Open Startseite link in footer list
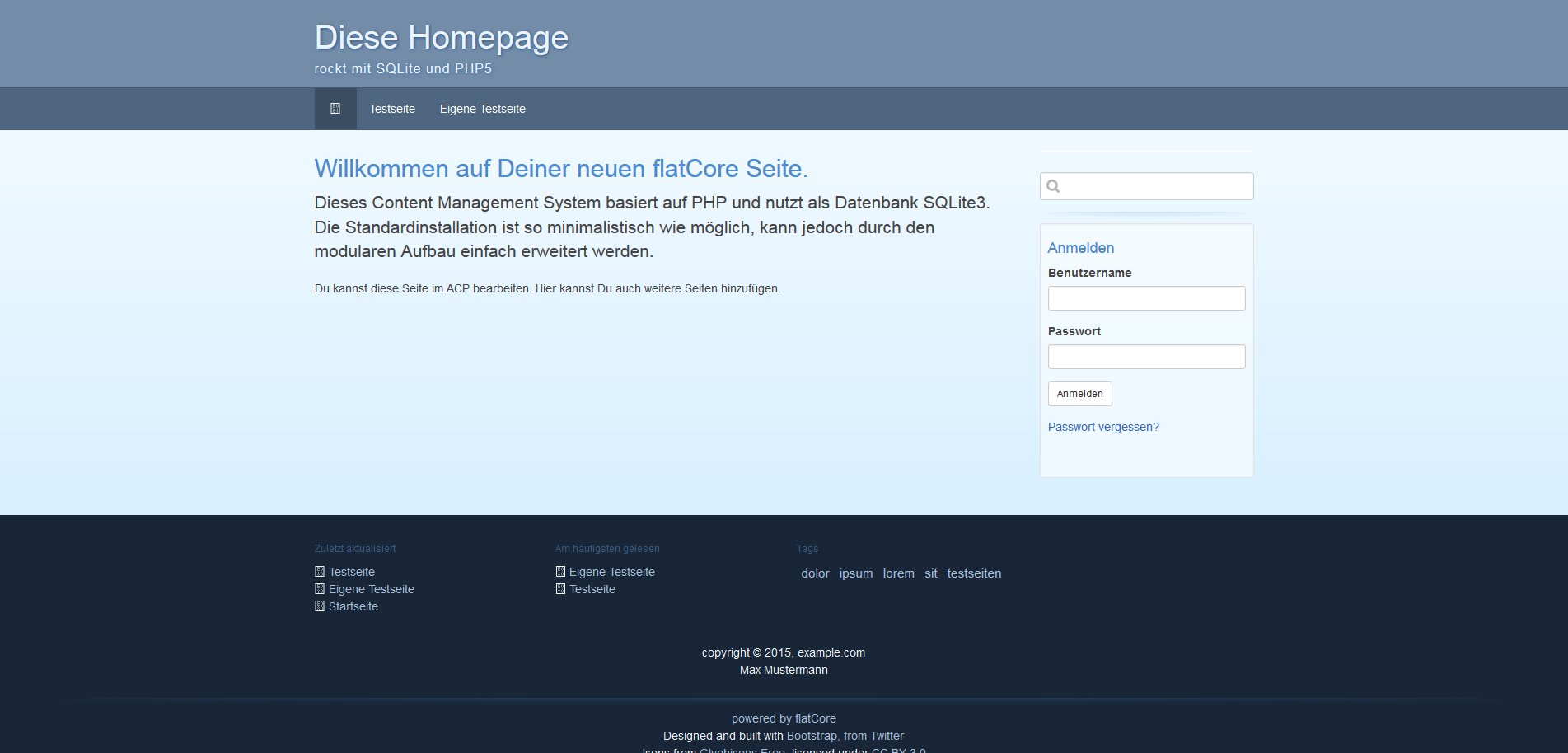The width and height of the screenshot is (1568, 753). tap(353, 606)
